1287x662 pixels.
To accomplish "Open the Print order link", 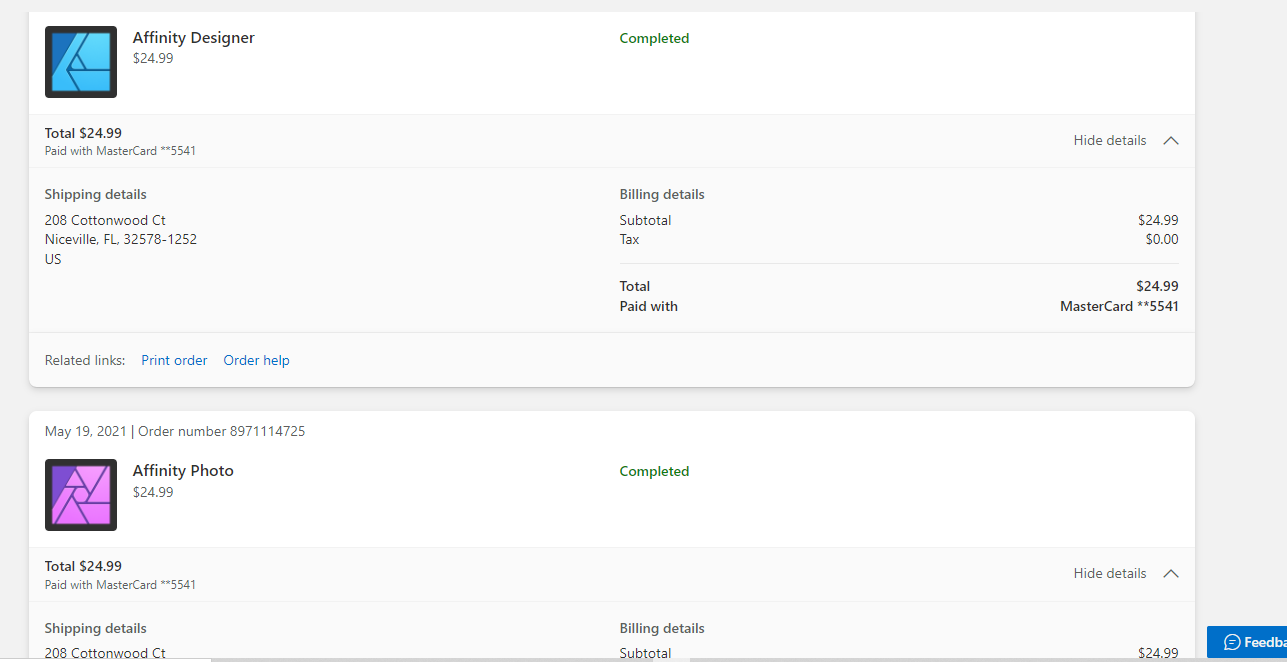I will click(x=174, y=360).
